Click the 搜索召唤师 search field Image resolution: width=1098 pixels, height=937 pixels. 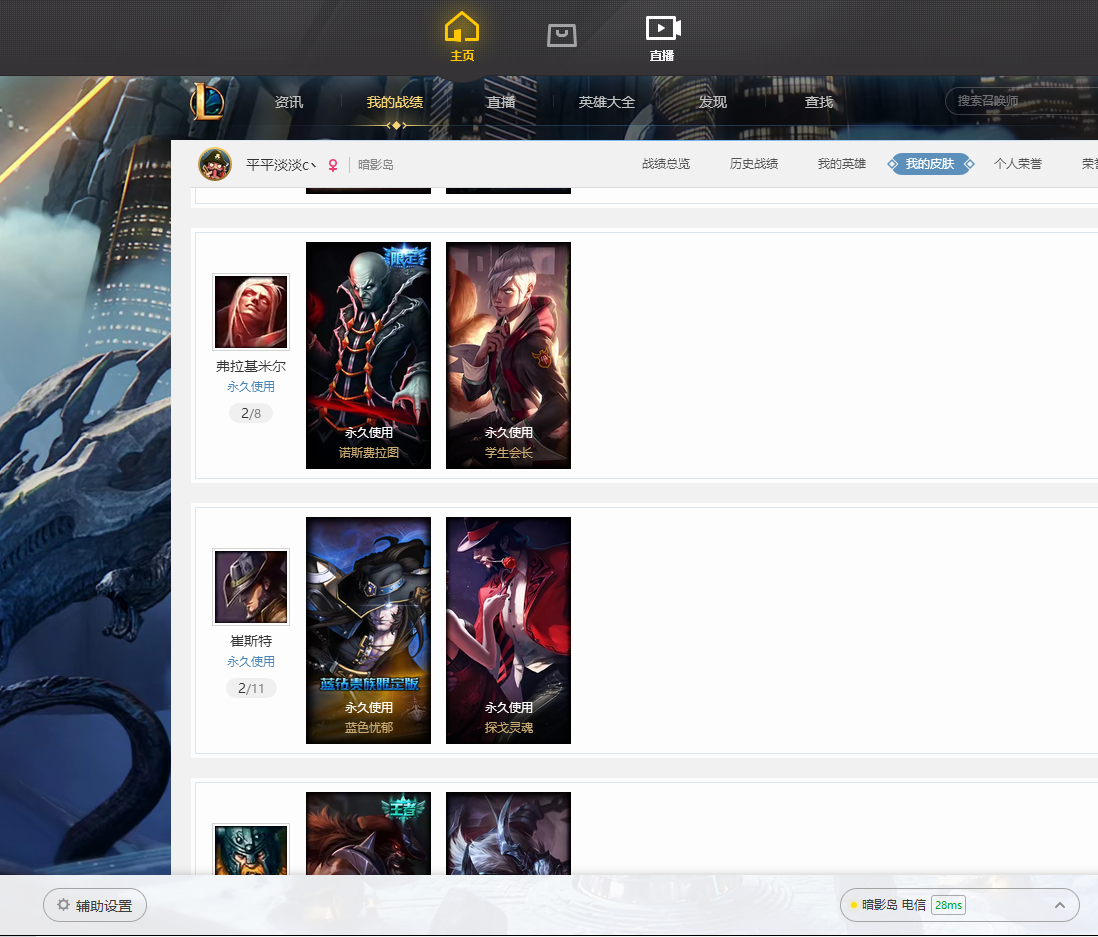click(1021, 101)
